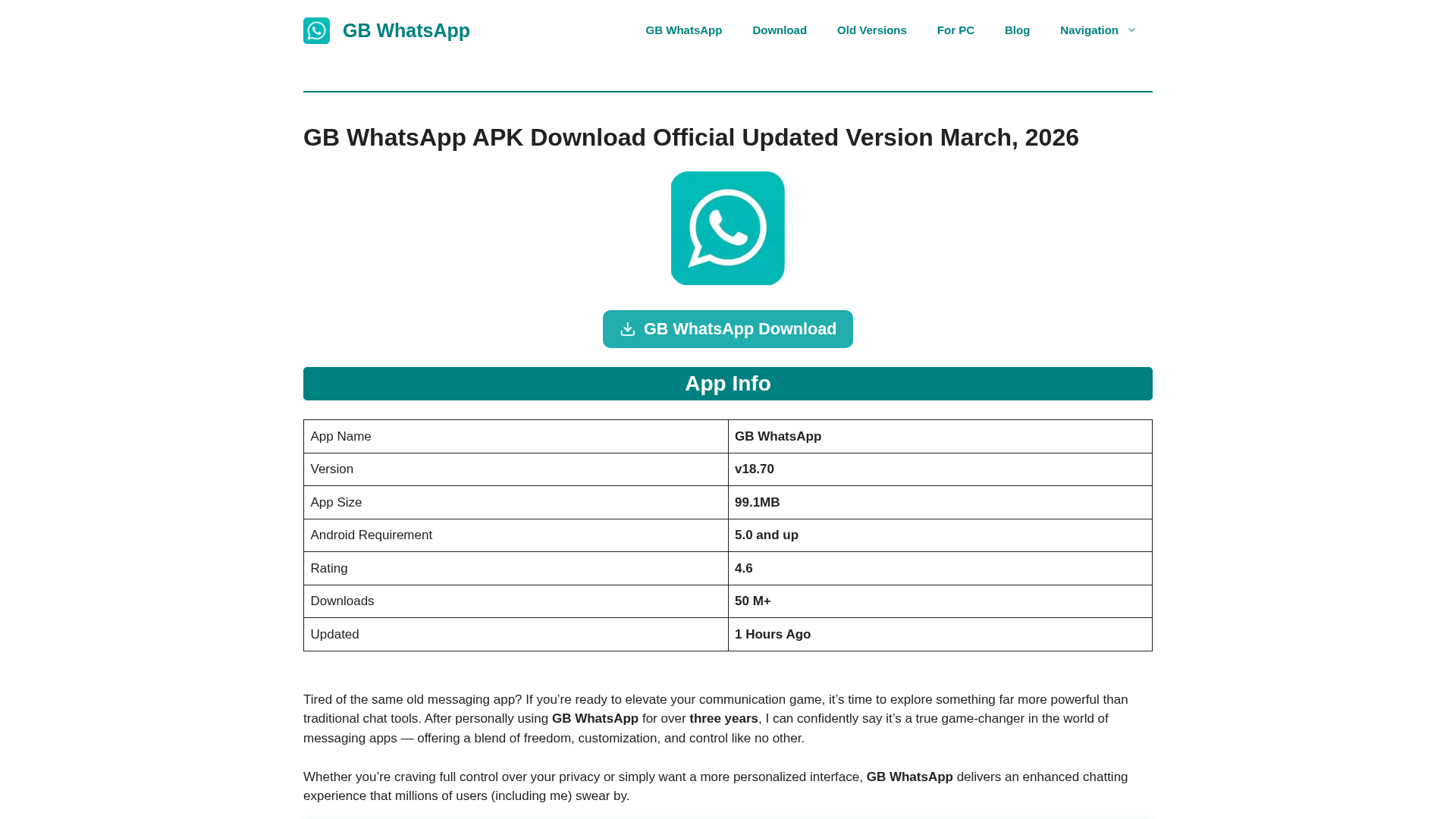Screen dimensions: 1456x819
Task: Click the '1 Hours Ago' value cell
Action: pos(940,635)
